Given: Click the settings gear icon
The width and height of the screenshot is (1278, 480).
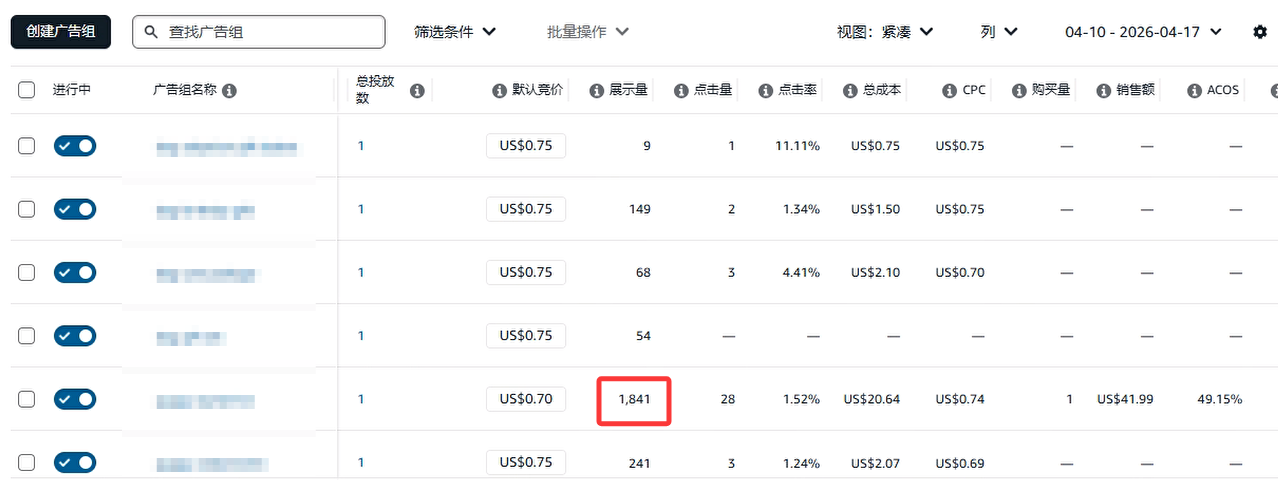Looking at the screenshot, I should (x=1260, y=32).
